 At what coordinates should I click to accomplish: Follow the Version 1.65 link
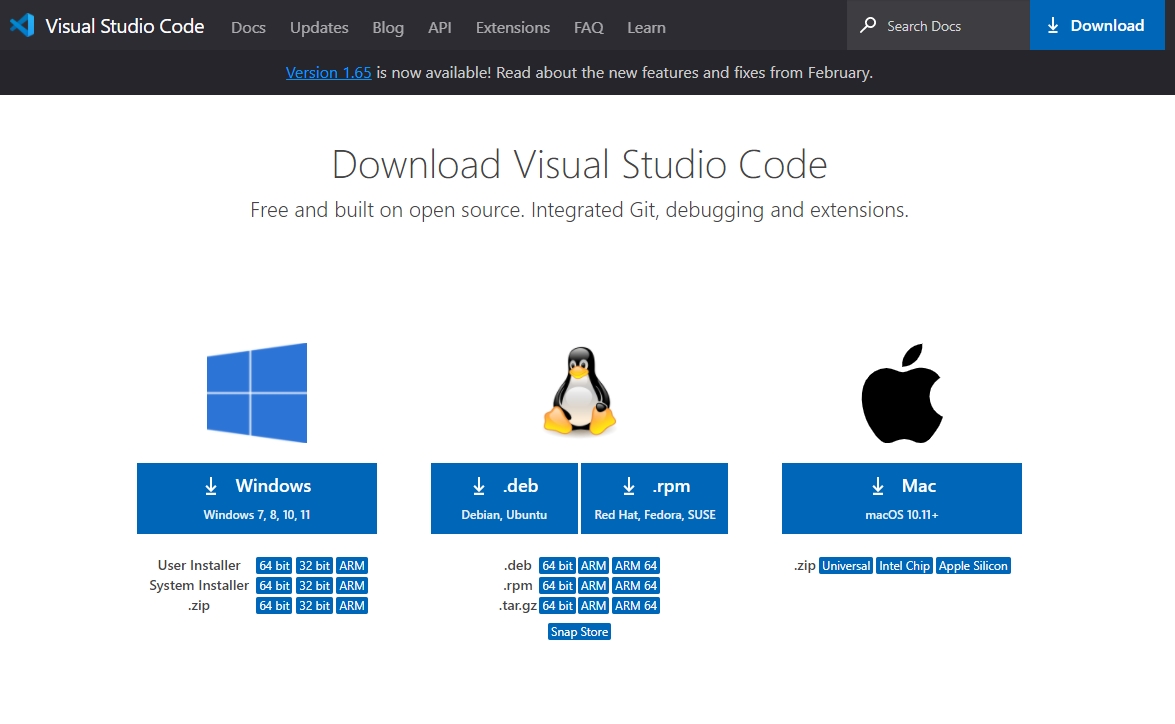coord(328,72)
